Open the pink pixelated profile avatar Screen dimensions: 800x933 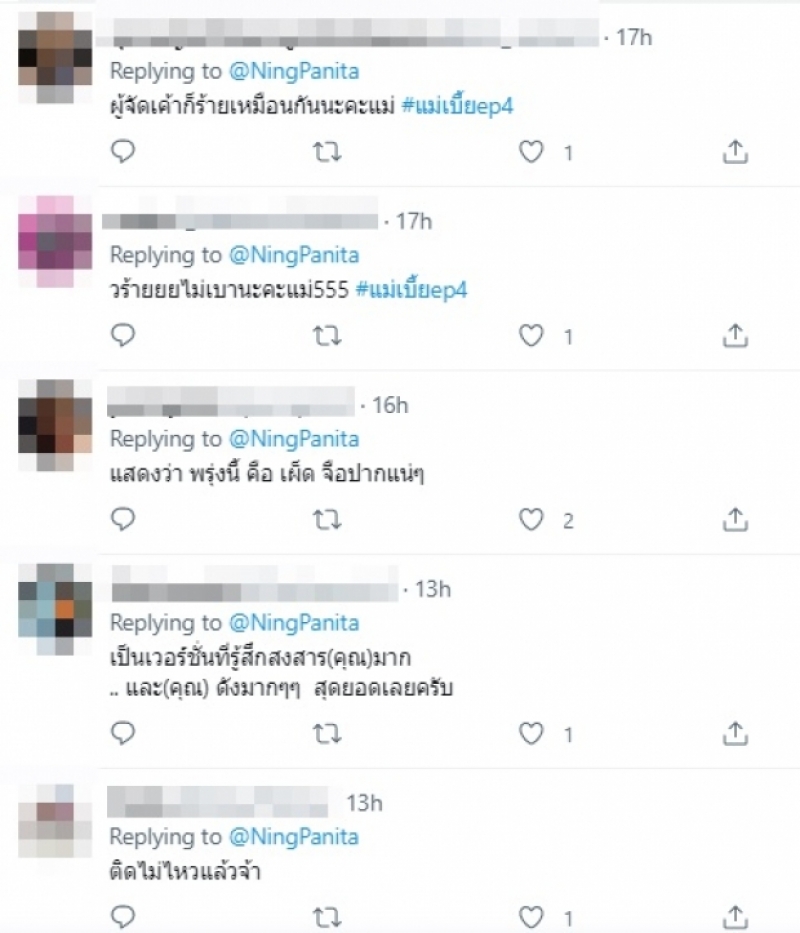(55, 242)
